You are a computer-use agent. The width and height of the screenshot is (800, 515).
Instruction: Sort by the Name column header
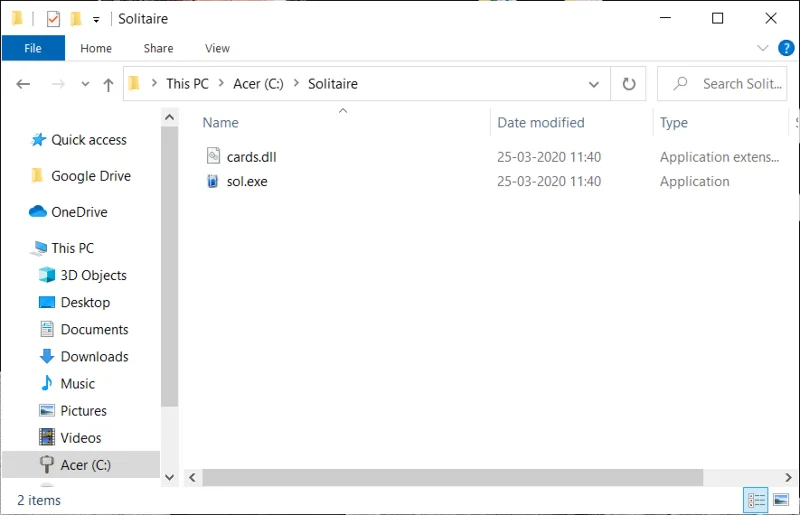tap(220, 122)
